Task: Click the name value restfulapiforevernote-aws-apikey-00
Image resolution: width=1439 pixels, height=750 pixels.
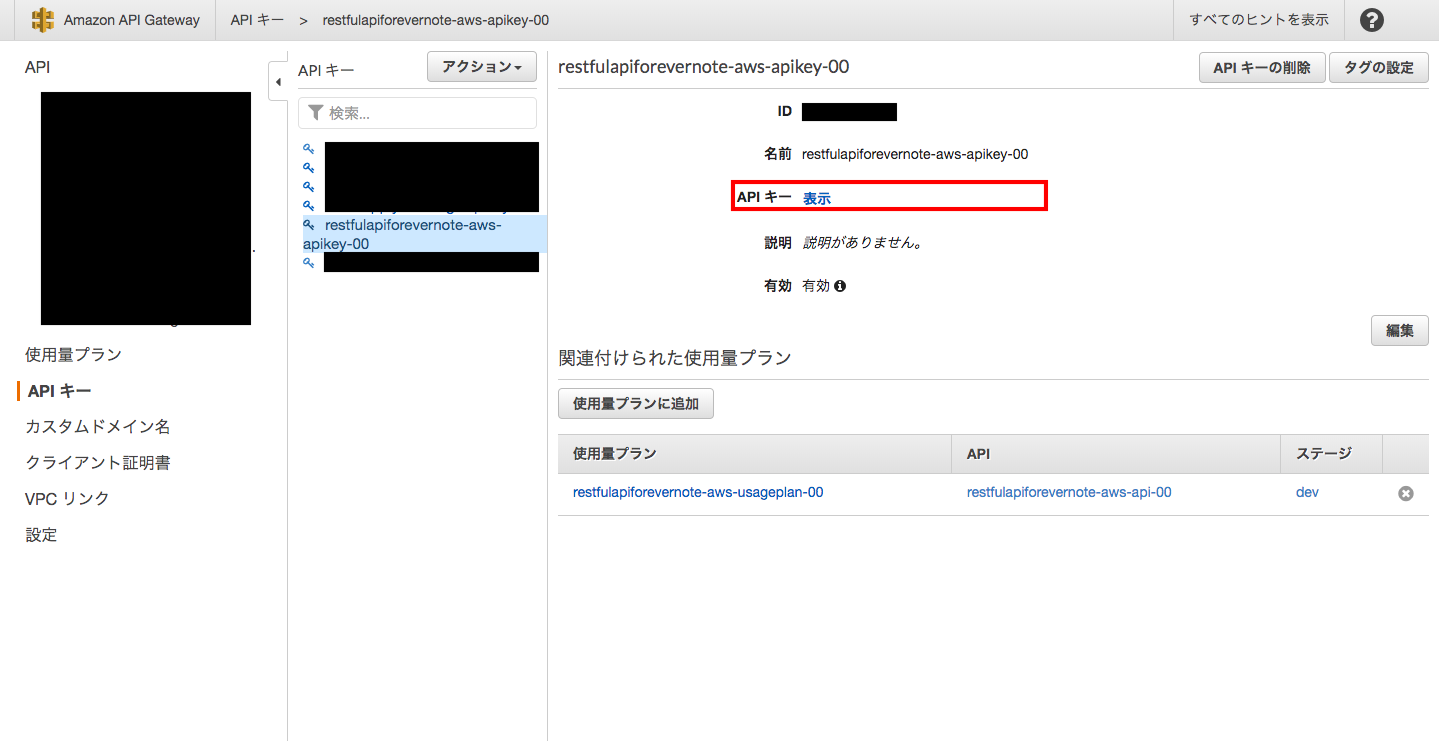Action: (x=915, y=154)
